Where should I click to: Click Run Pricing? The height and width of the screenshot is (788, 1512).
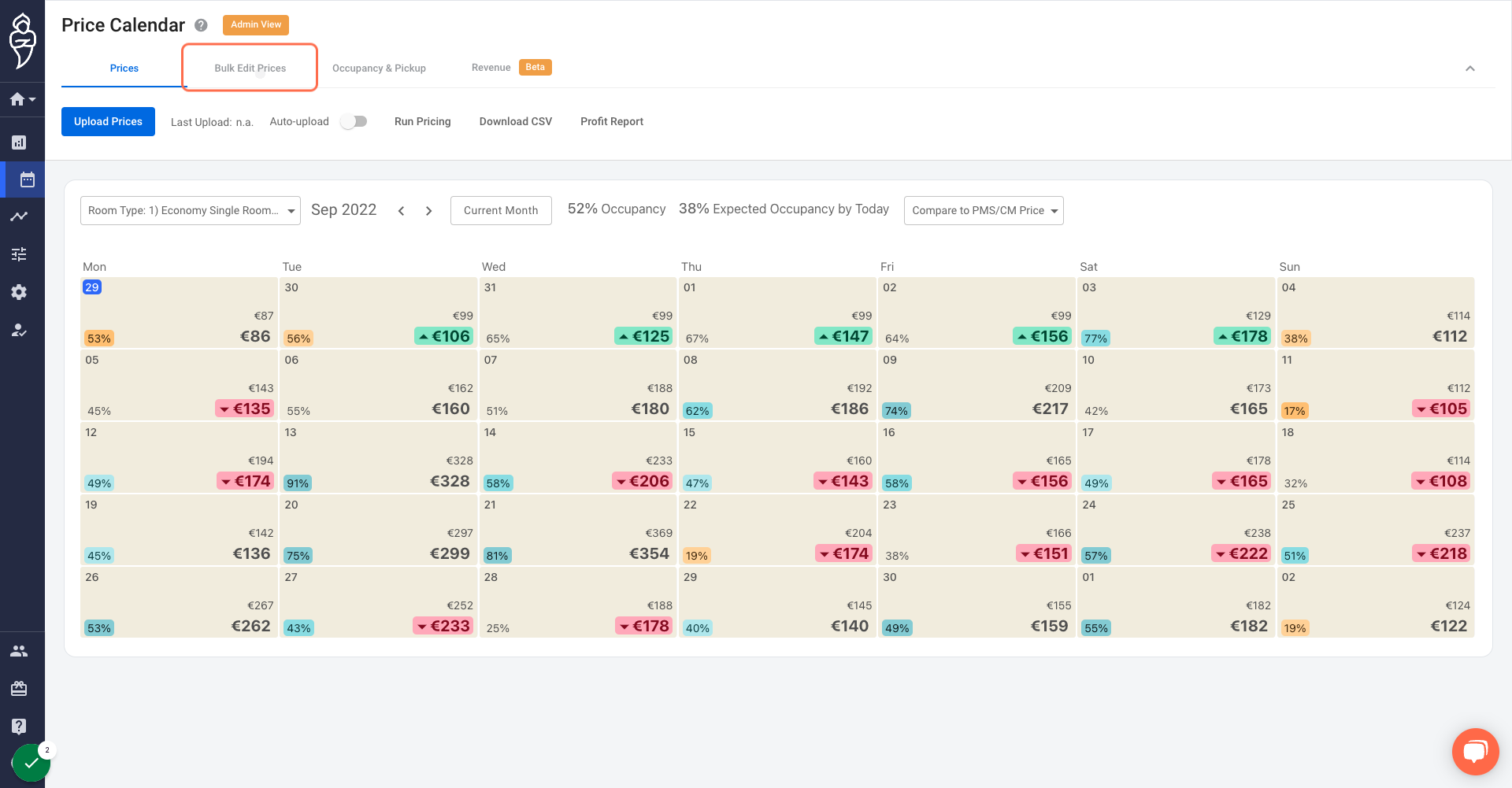click(x=423, y=121)
